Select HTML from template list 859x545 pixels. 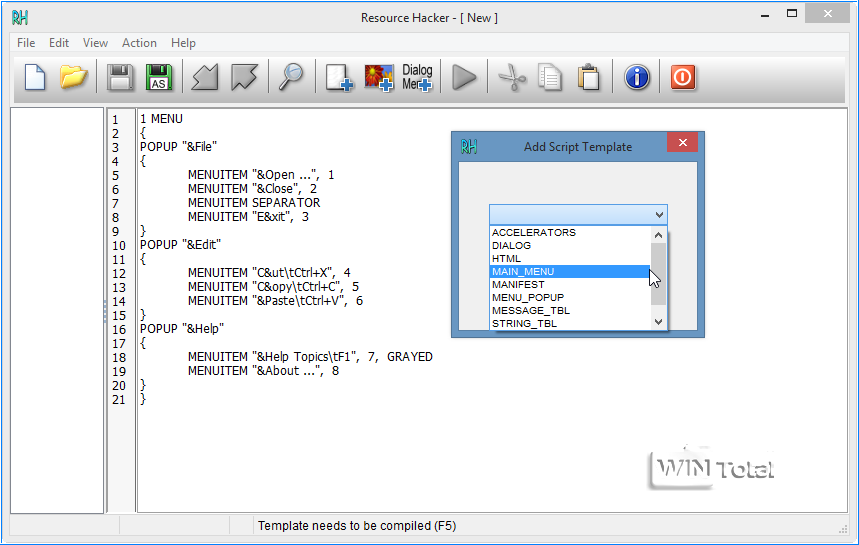coord(570,259)
